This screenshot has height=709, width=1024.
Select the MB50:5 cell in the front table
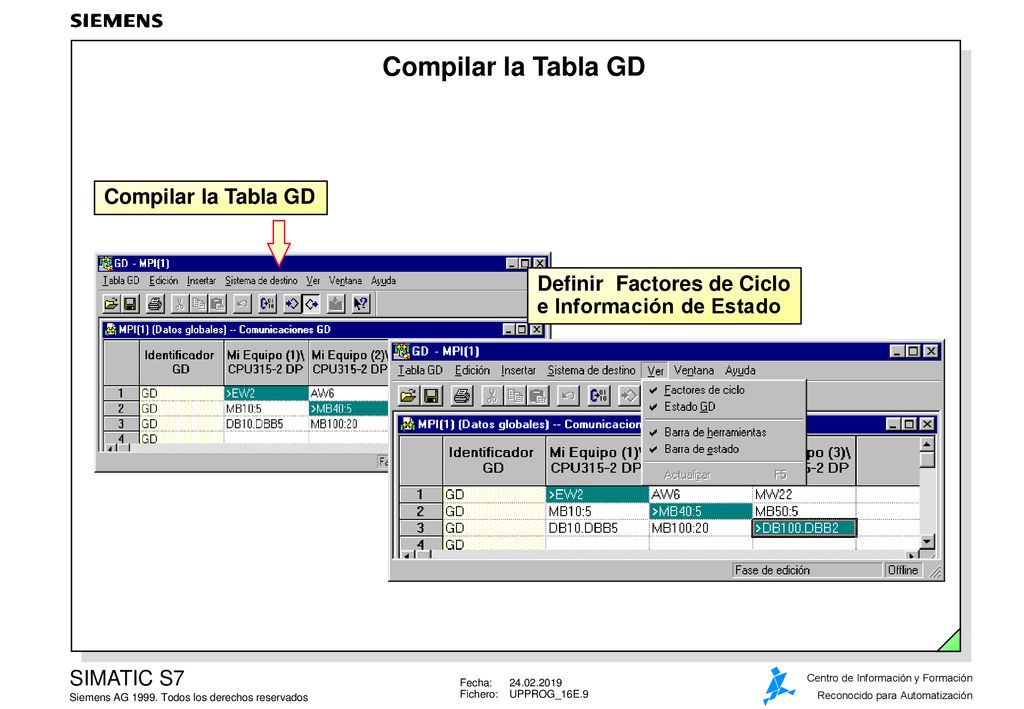pos(804,511)
